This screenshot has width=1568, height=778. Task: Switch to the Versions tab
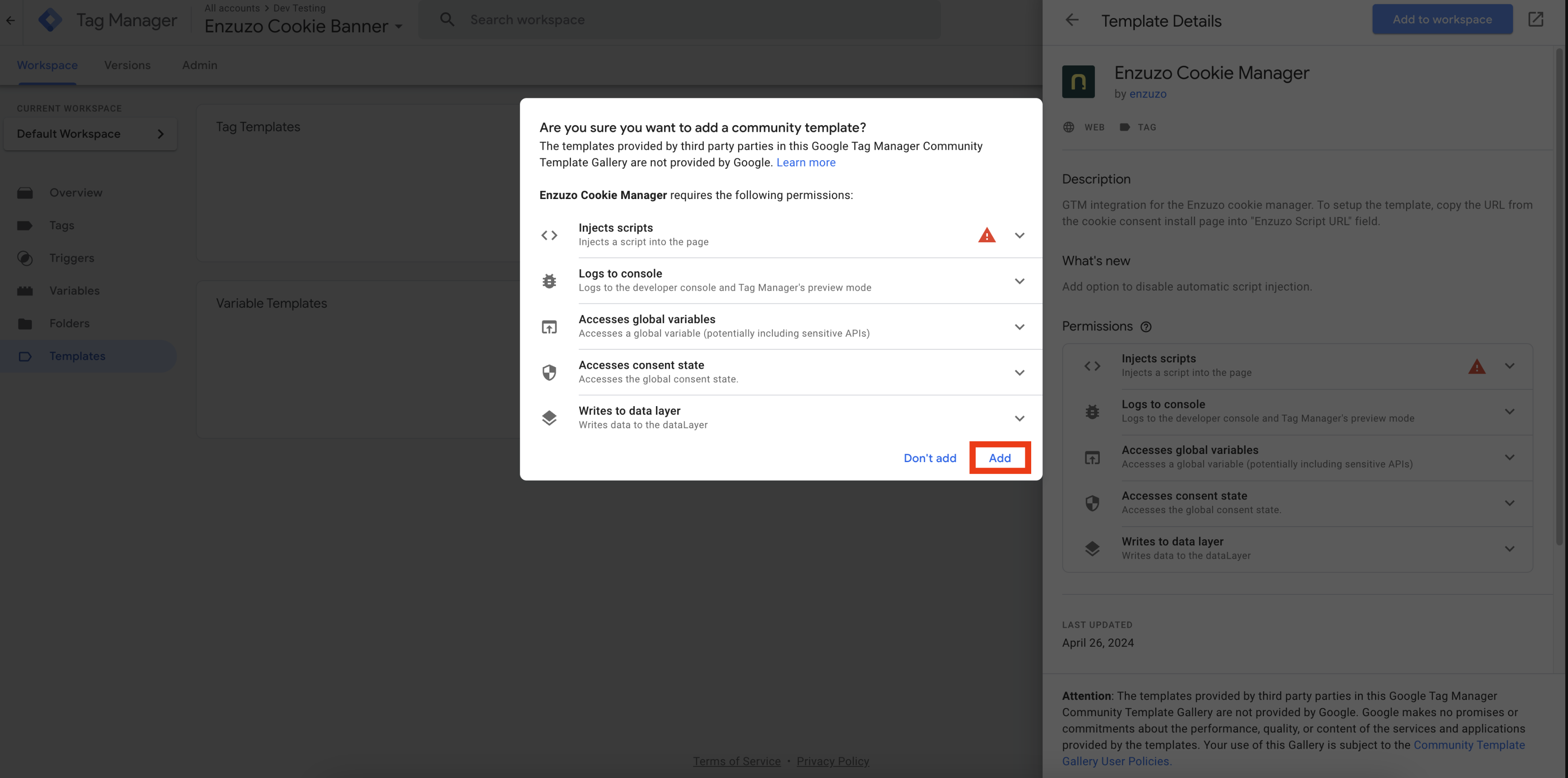tap(127, 64)
